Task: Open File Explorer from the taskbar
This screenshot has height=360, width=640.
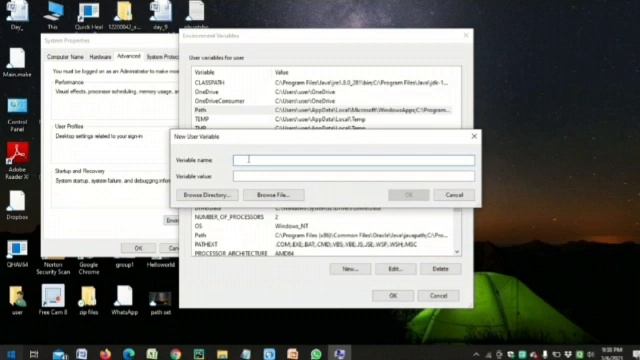Action: (222, 354)
